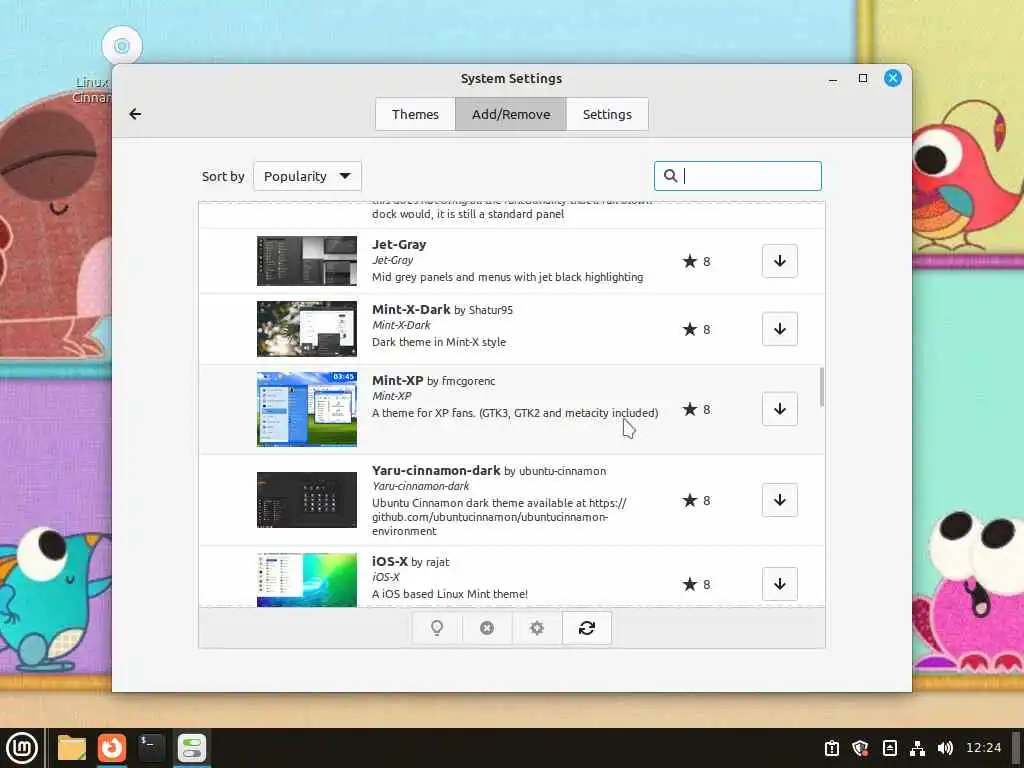Focus the theme search field

(738, 176)
